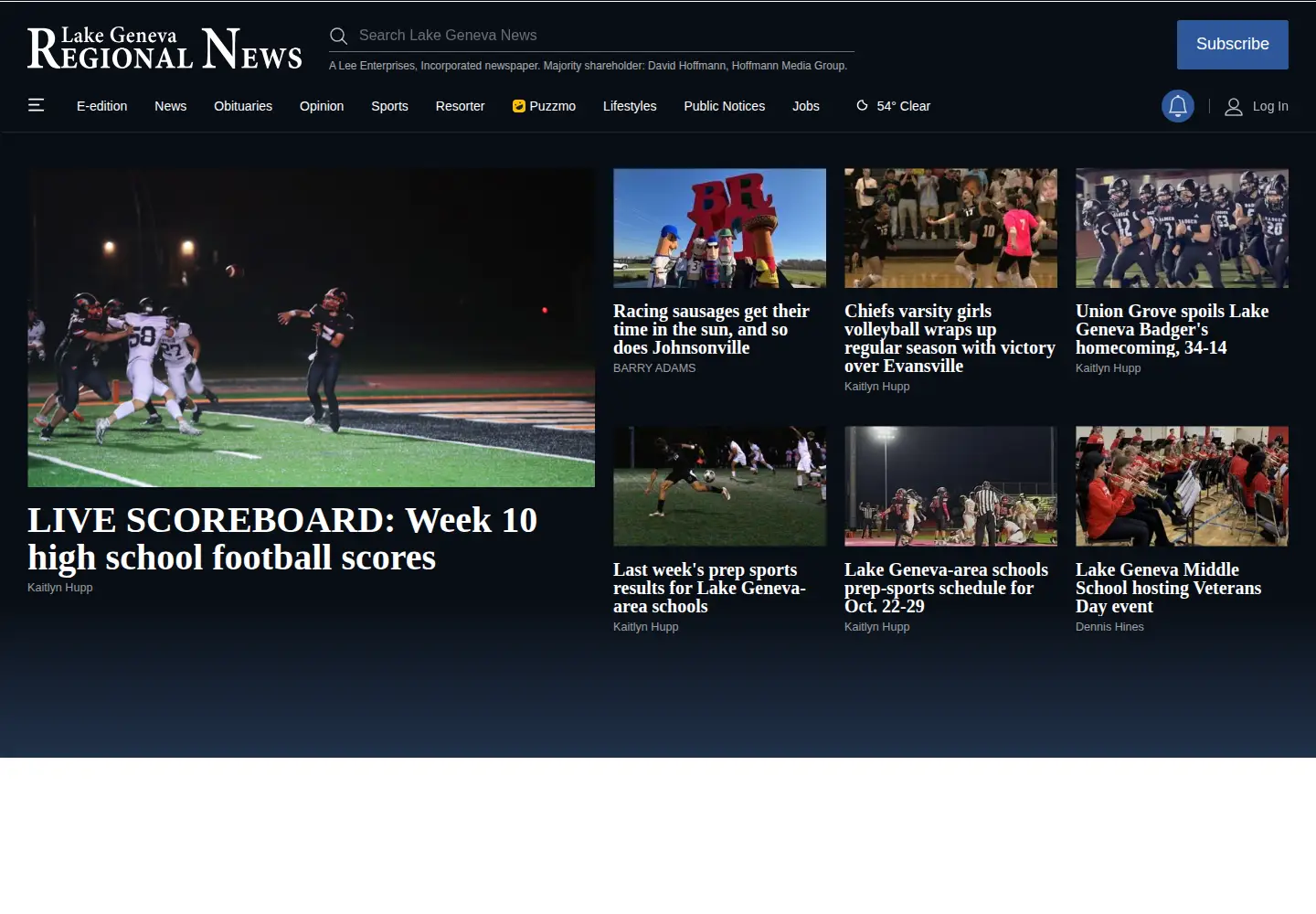Viewport: 1316px width, 914px height.
Task: Click the Puzzmo logo icon
Action: point(519,106)
